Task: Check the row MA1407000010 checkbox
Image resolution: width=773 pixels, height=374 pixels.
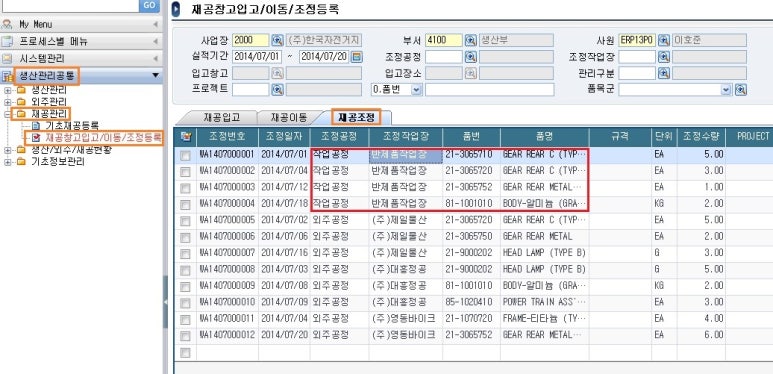Action: coord(185,303)
